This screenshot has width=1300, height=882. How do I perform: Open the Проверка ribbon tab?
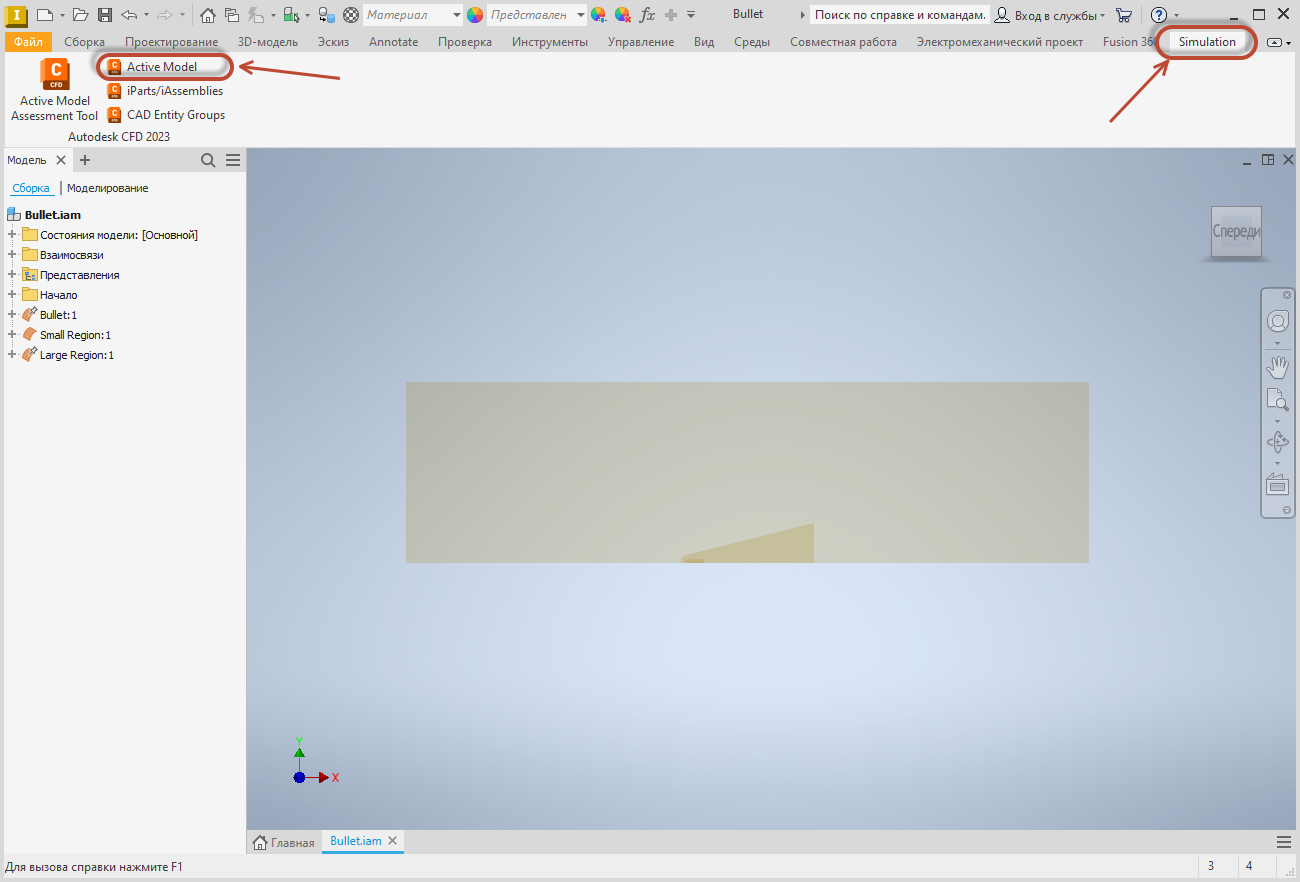point(465,42)
